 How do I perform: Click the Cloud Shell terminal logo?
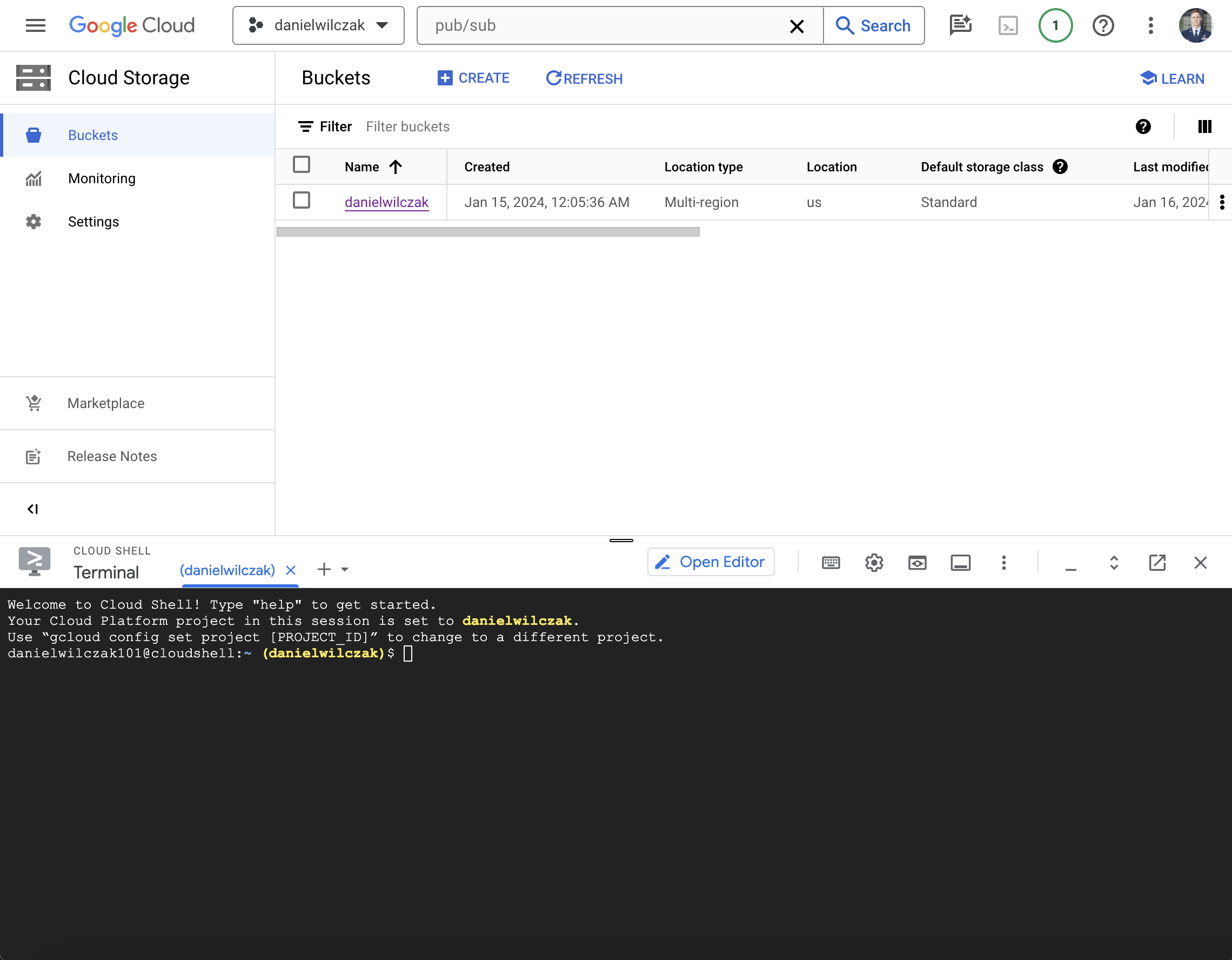35,561
